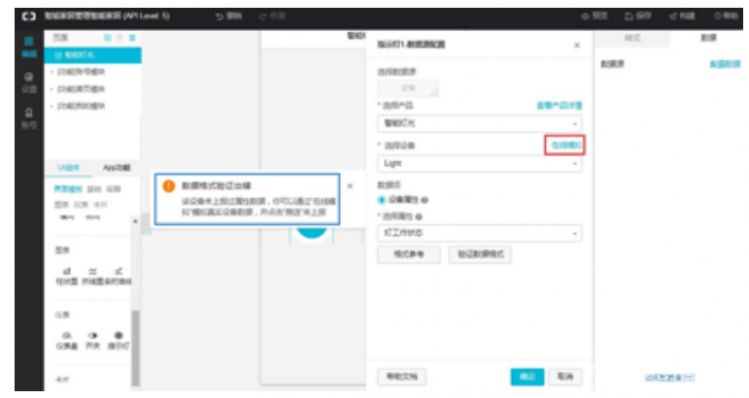
Task: Select the 卡片 component category filter
Action: pos(101,204)
